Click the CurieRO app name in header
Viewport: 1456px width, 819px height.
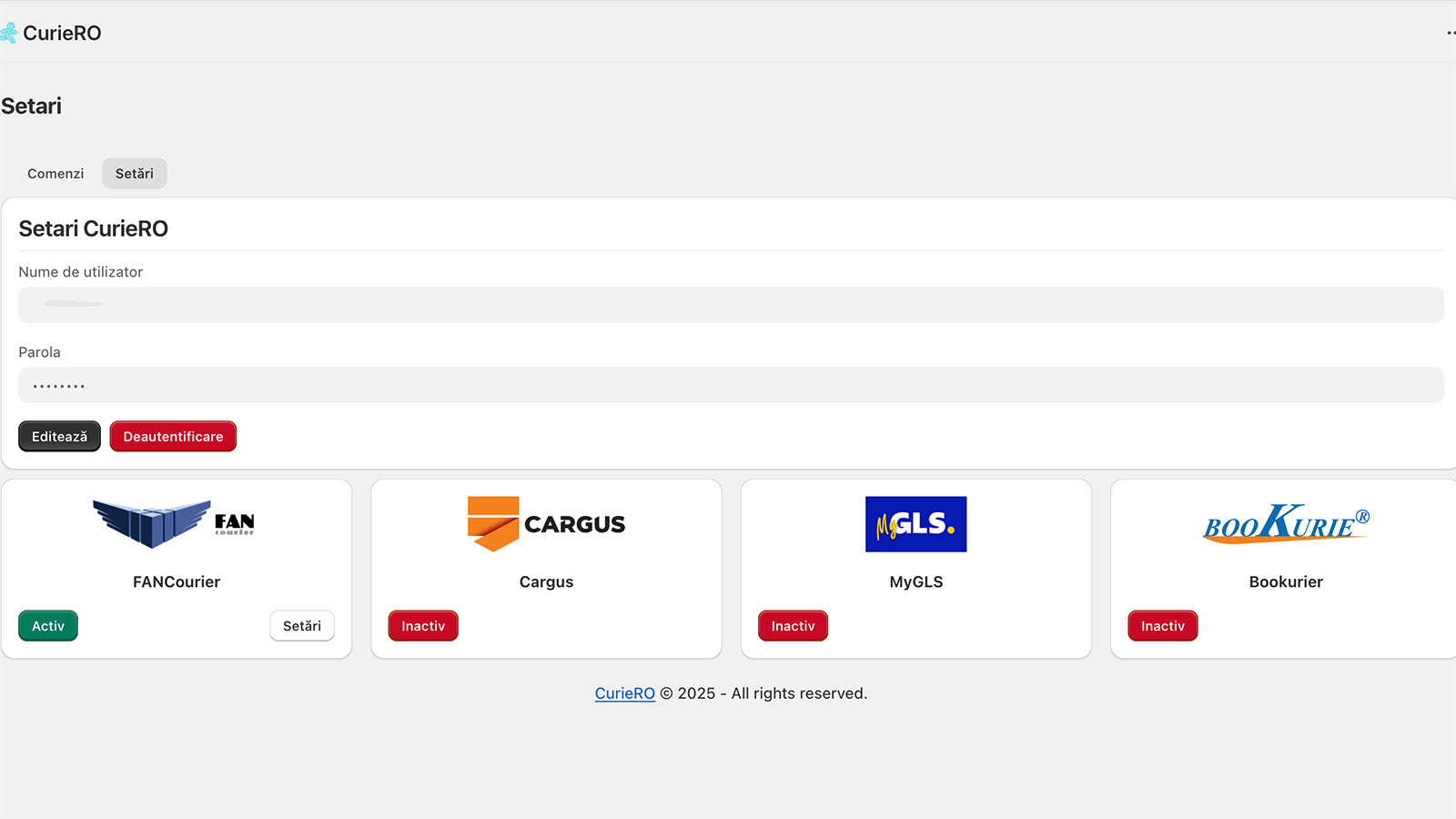[62, 33]
